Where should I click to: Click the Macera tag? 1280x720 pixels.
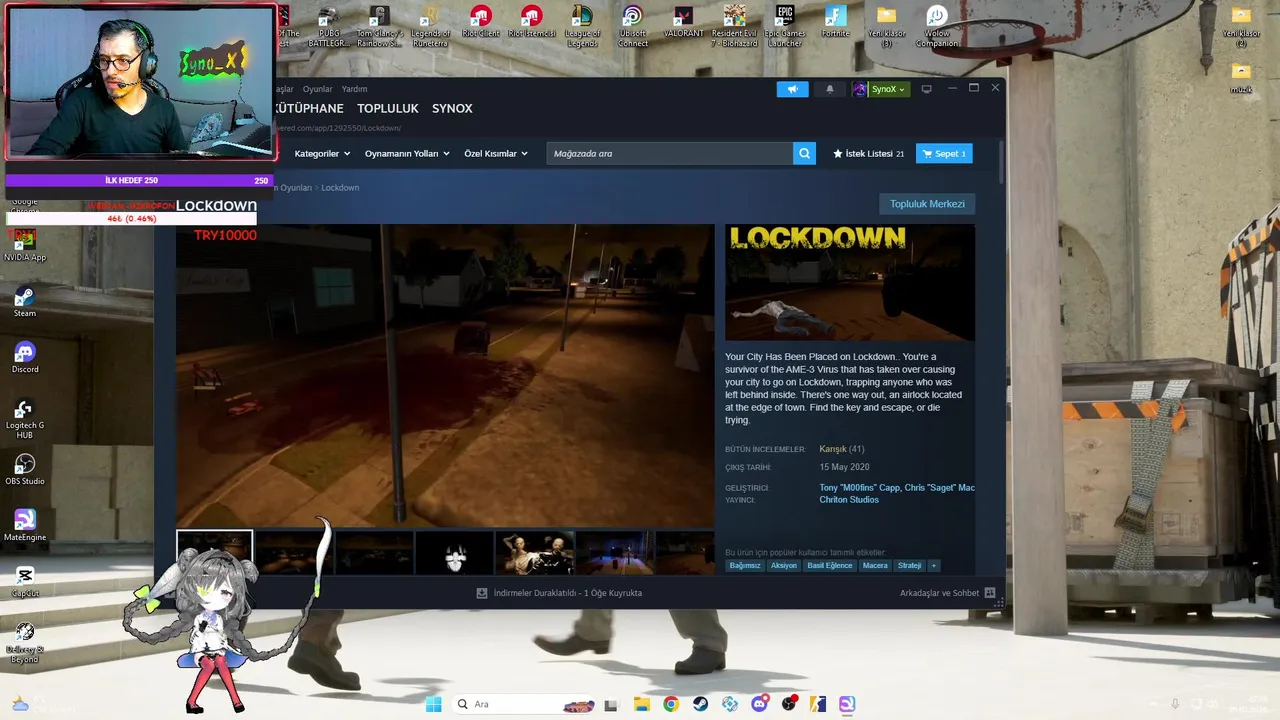coord(875,566)
